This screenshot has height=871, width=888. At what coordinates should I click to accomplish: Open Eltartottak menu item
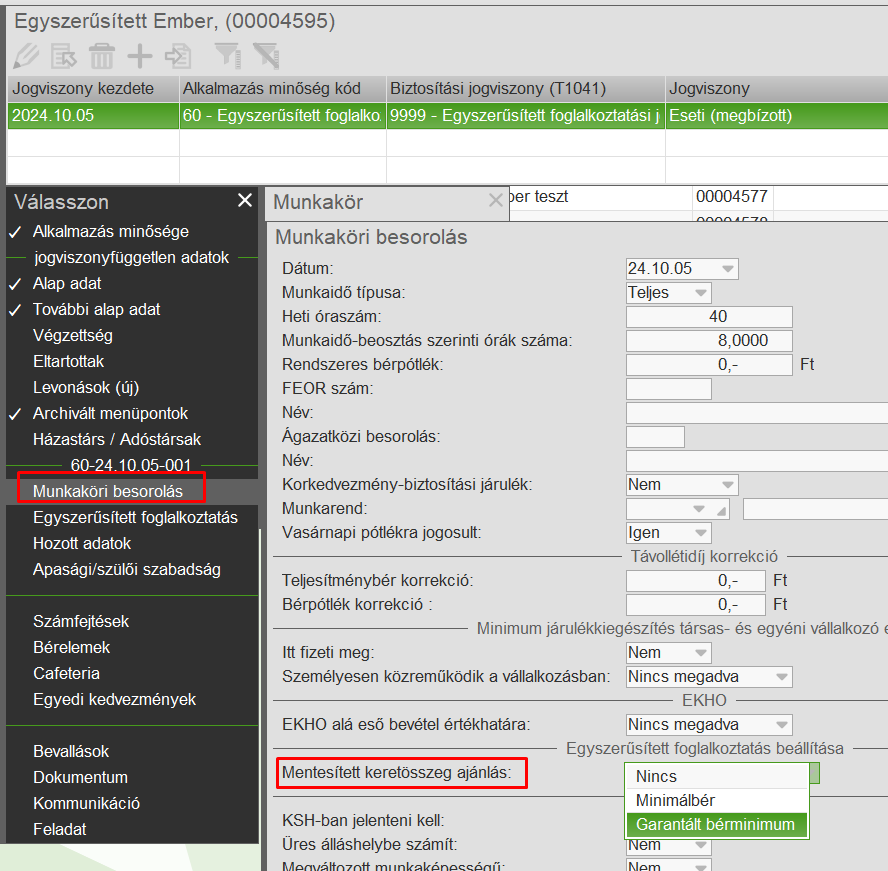click(x=69, y=362)
